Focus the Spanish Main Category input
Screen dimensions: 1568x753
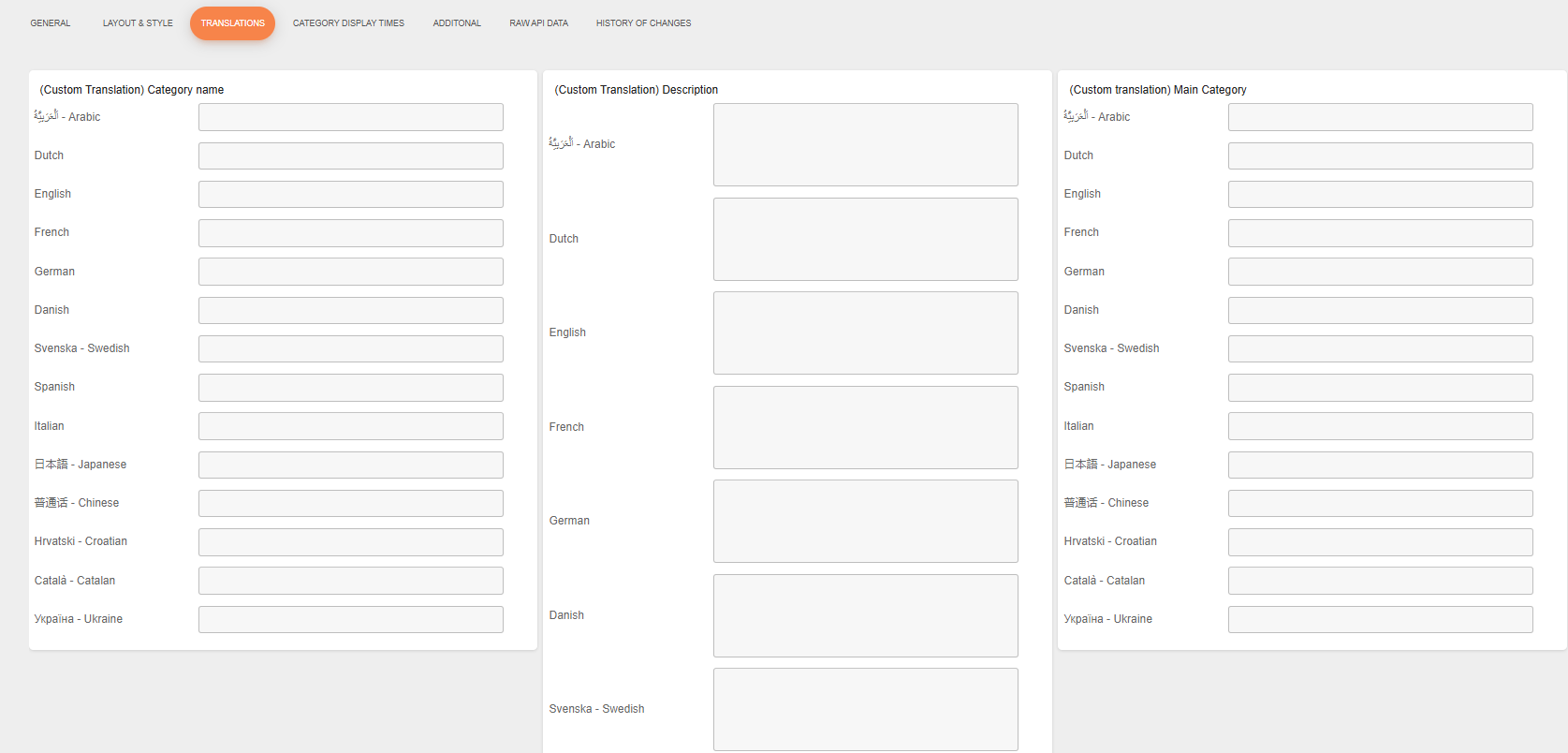(1380, 387)
